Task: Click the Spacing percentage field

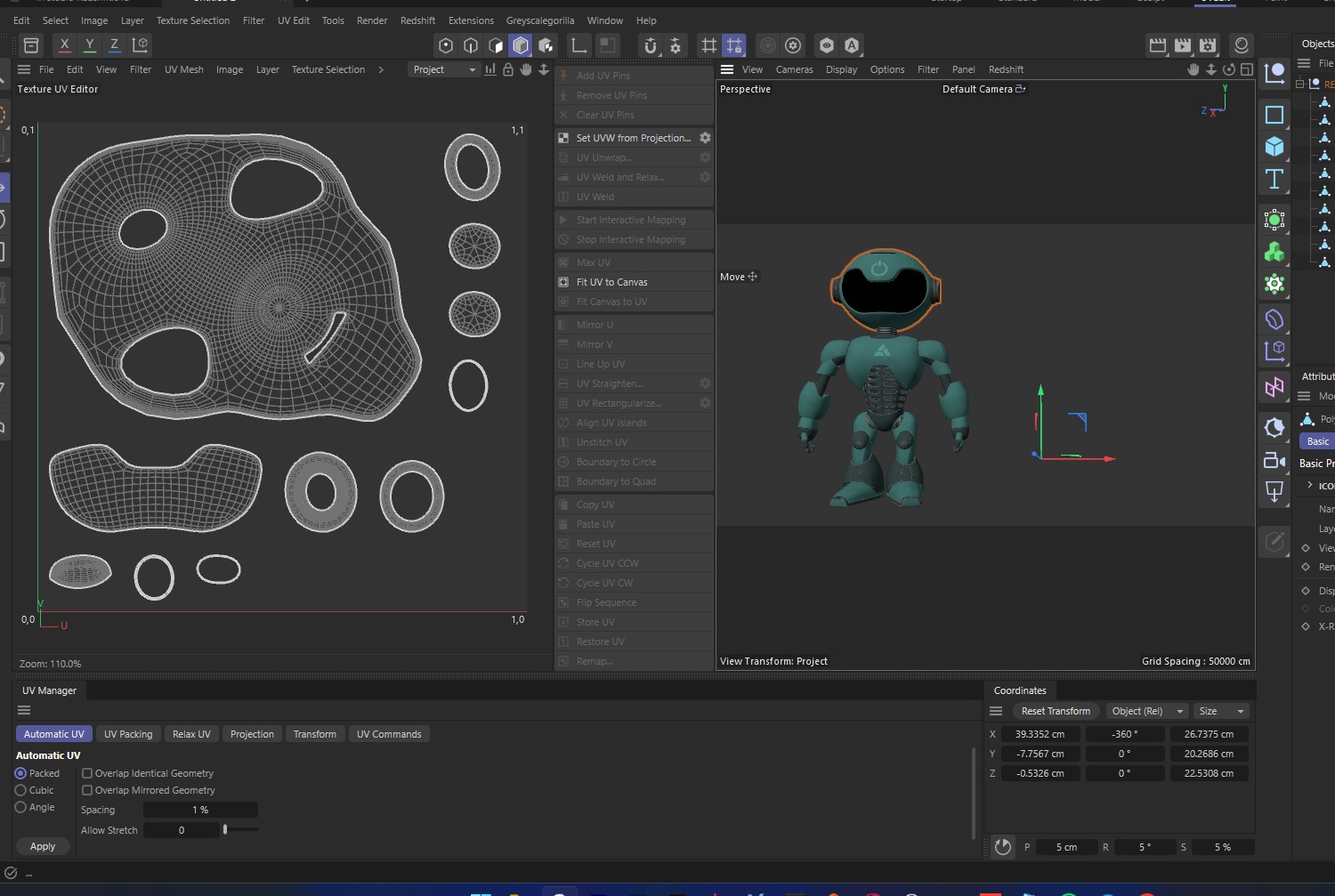Action: (x=200, y=810)
